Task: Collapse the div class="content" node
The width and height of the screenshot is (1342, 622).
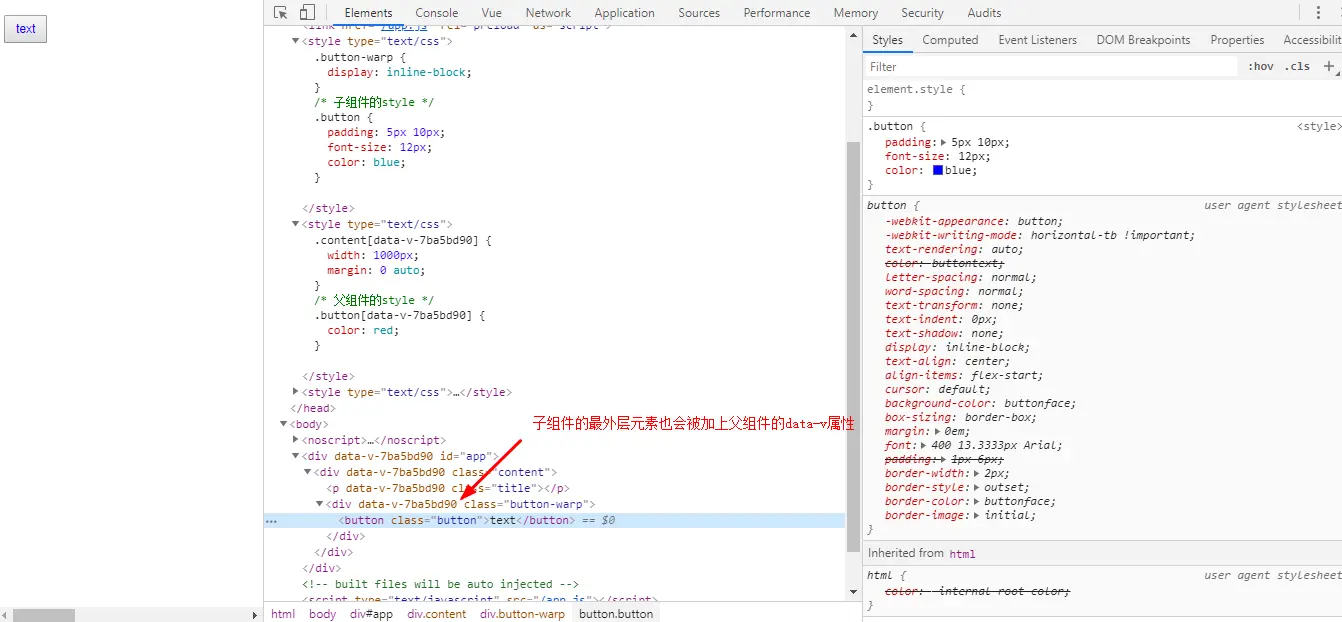Action: [x=307, y=472]
